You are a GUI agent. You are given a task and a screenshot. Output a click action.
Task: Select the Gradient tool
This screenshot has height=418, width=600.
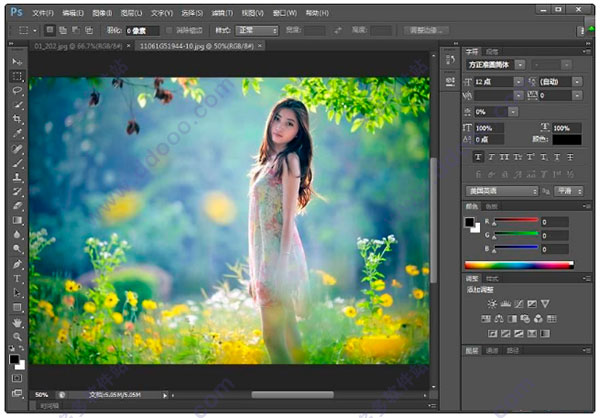point(17,220)
